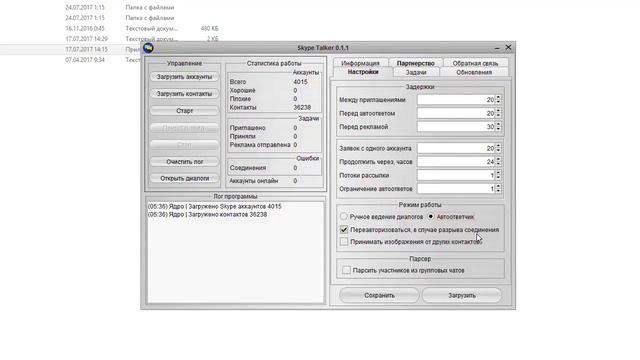Use the 'Потоки рассылки' spinner arrows
This screenshot has height=360, width=640.
(498, 176)
